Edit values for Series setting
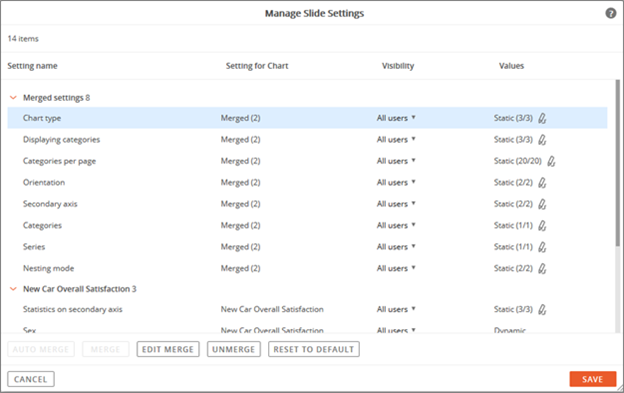This screenshot has height=393, width=624. pyautogui.click(x=542, y=247)
